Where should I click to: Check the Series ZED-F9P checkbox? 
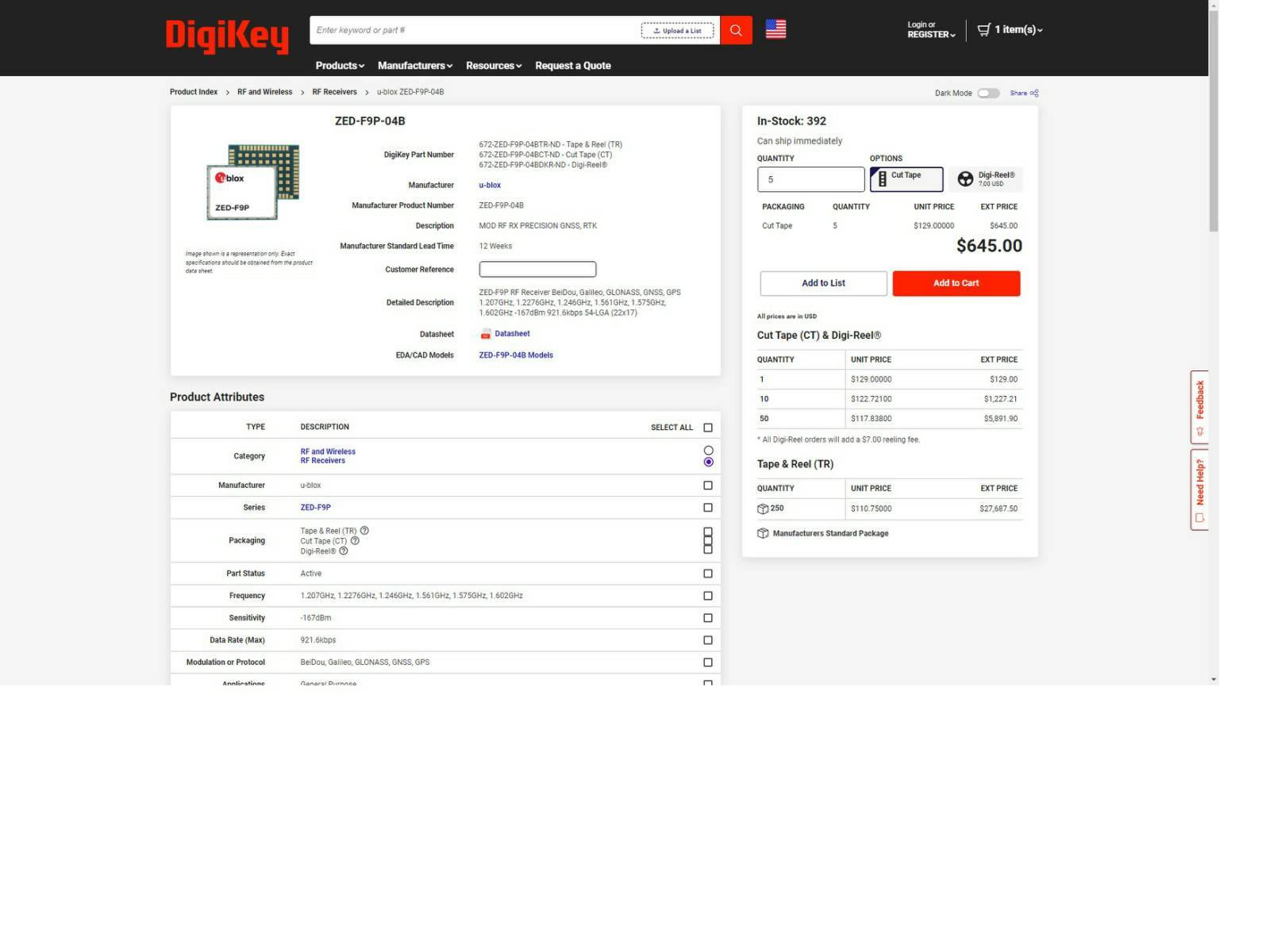coord(708,508)
